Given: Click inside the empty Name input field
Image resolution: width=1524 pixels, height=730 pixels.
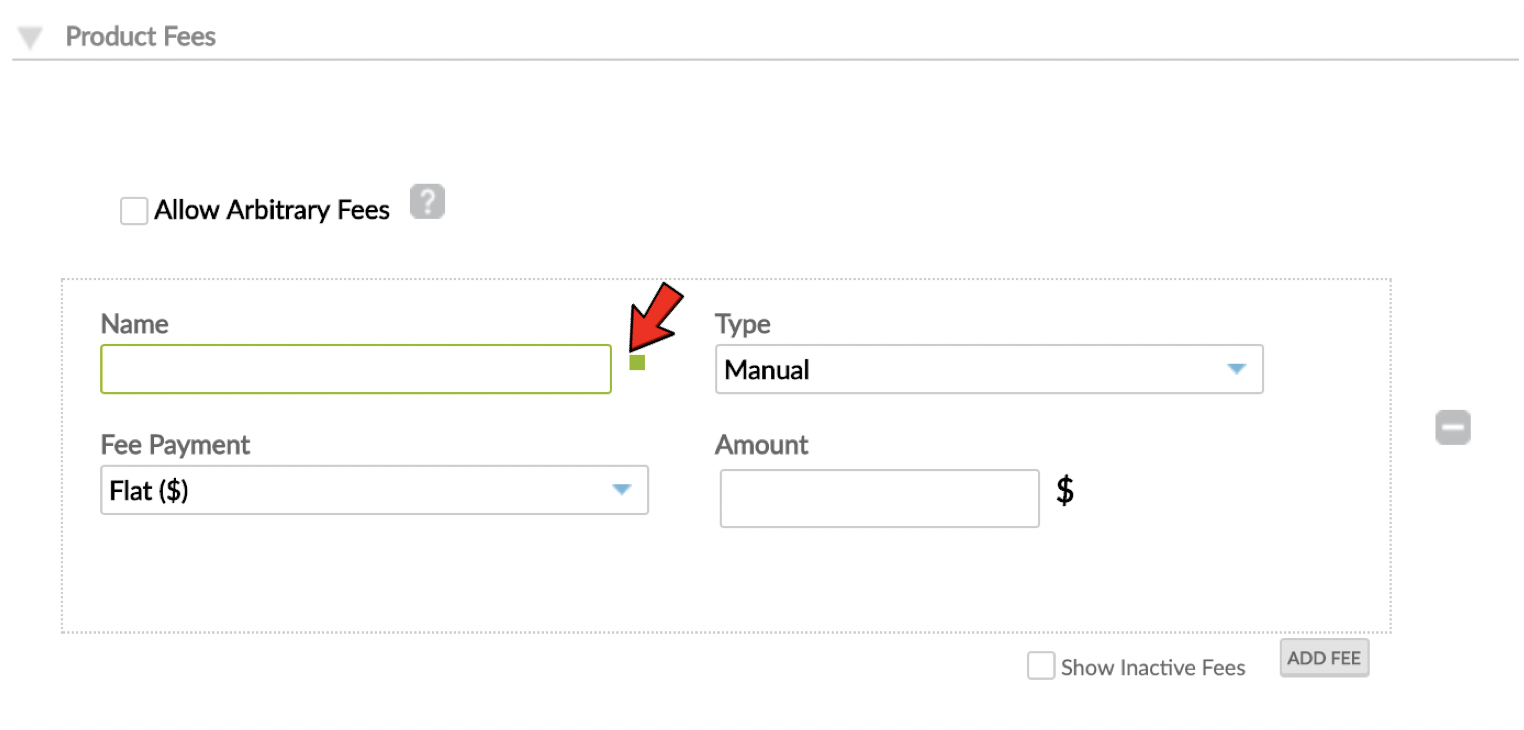Looking at the screenshot, I should 355,369.
